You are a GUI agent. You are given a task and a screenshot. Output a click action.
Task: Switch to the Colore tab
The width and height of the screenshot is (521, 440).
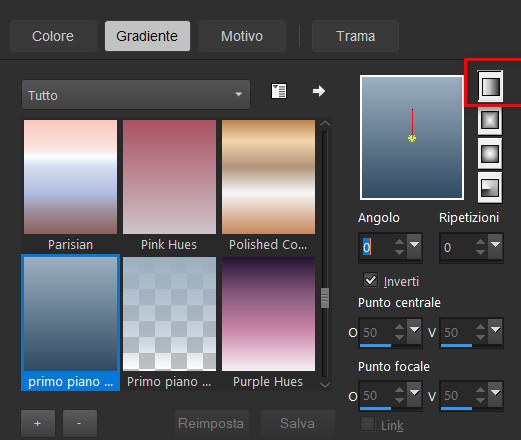53,36
